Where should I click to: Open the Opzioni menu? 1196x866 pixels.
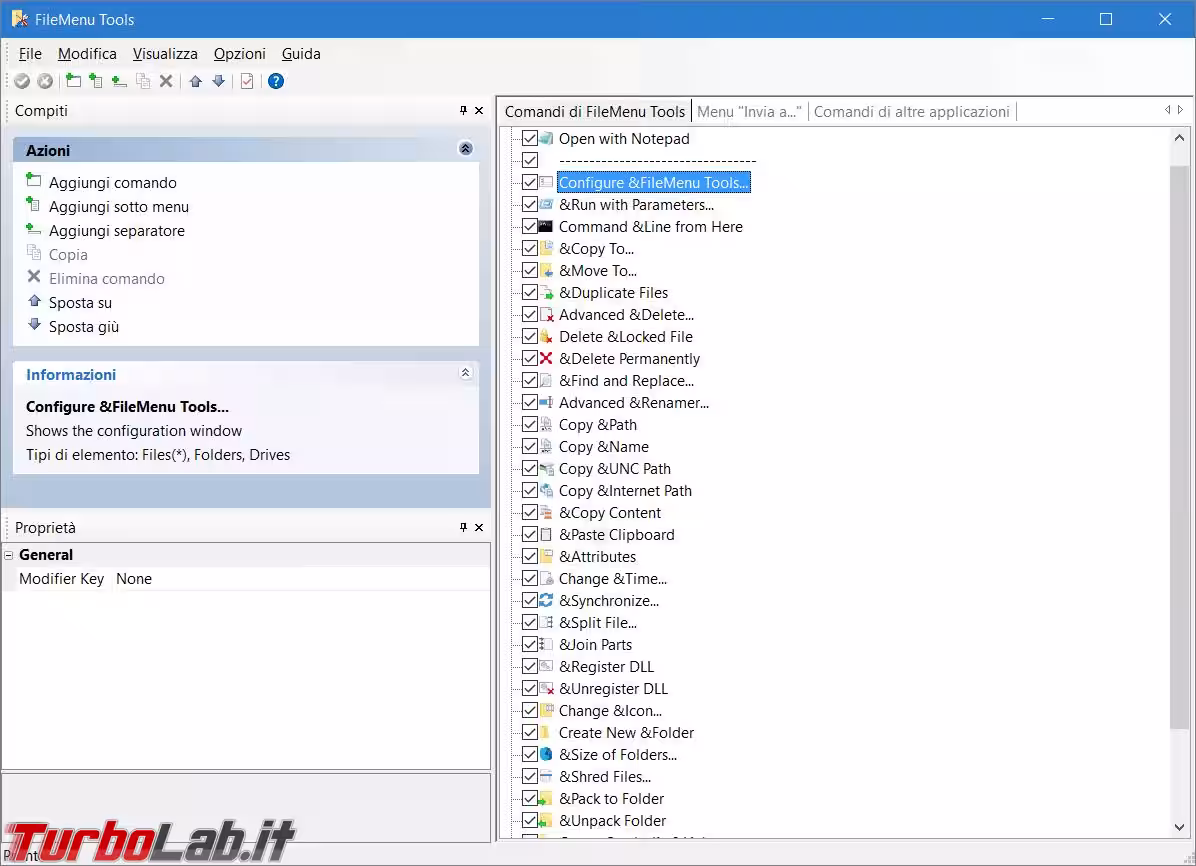click(x=239, y=54)
